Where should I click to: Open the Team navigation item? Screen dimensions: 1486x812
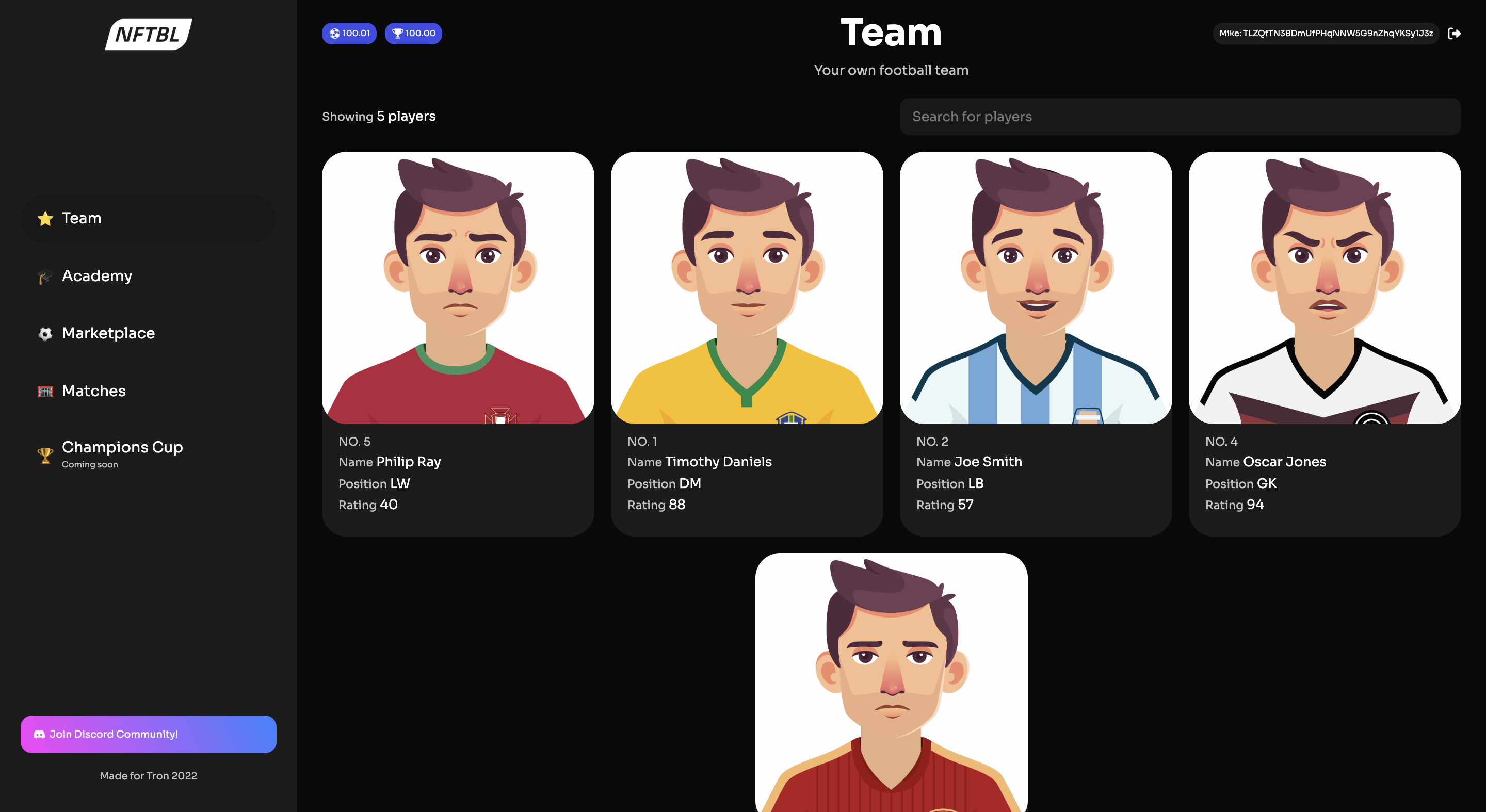81,218
